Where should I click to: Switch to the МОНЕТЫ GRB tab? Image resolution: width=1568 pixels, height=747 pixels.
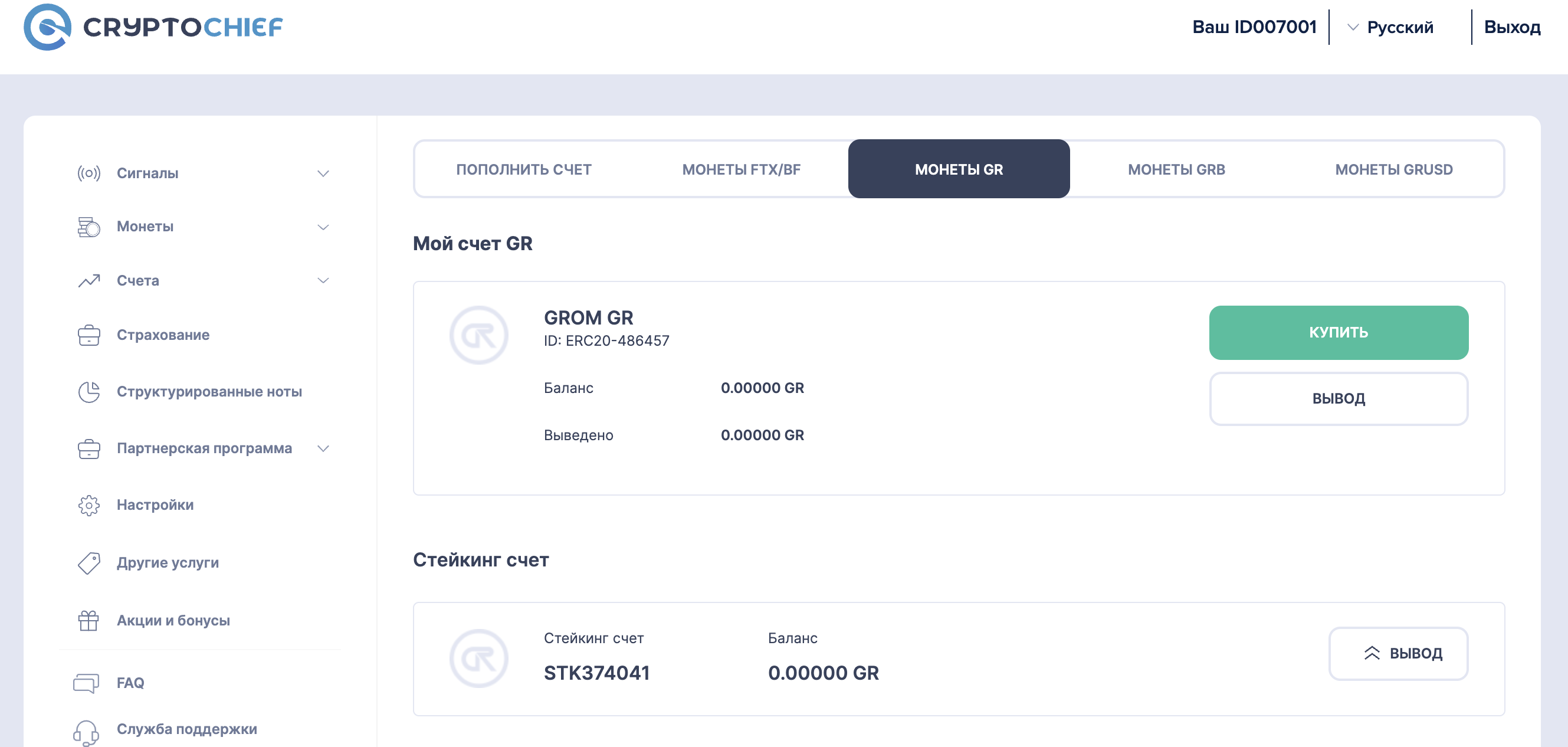(1176, 169)
